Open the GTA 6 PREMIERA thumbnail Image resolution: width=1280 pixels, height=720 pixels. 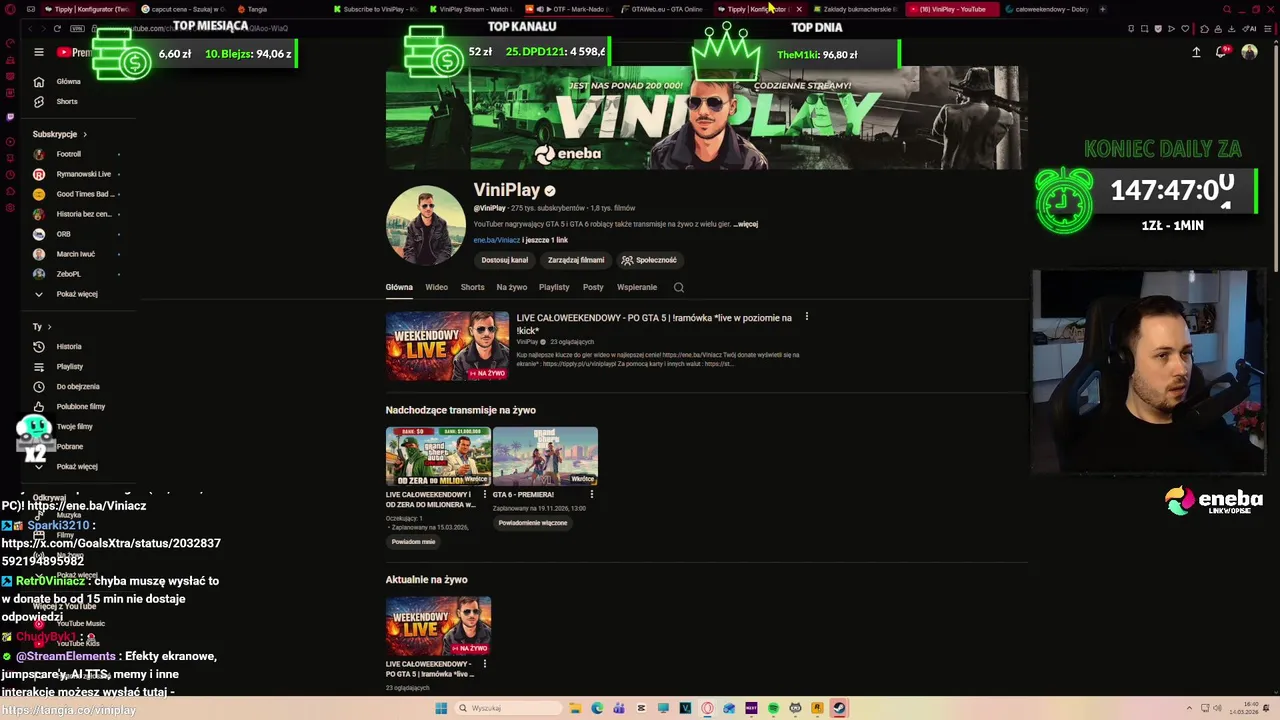(545, 457)
